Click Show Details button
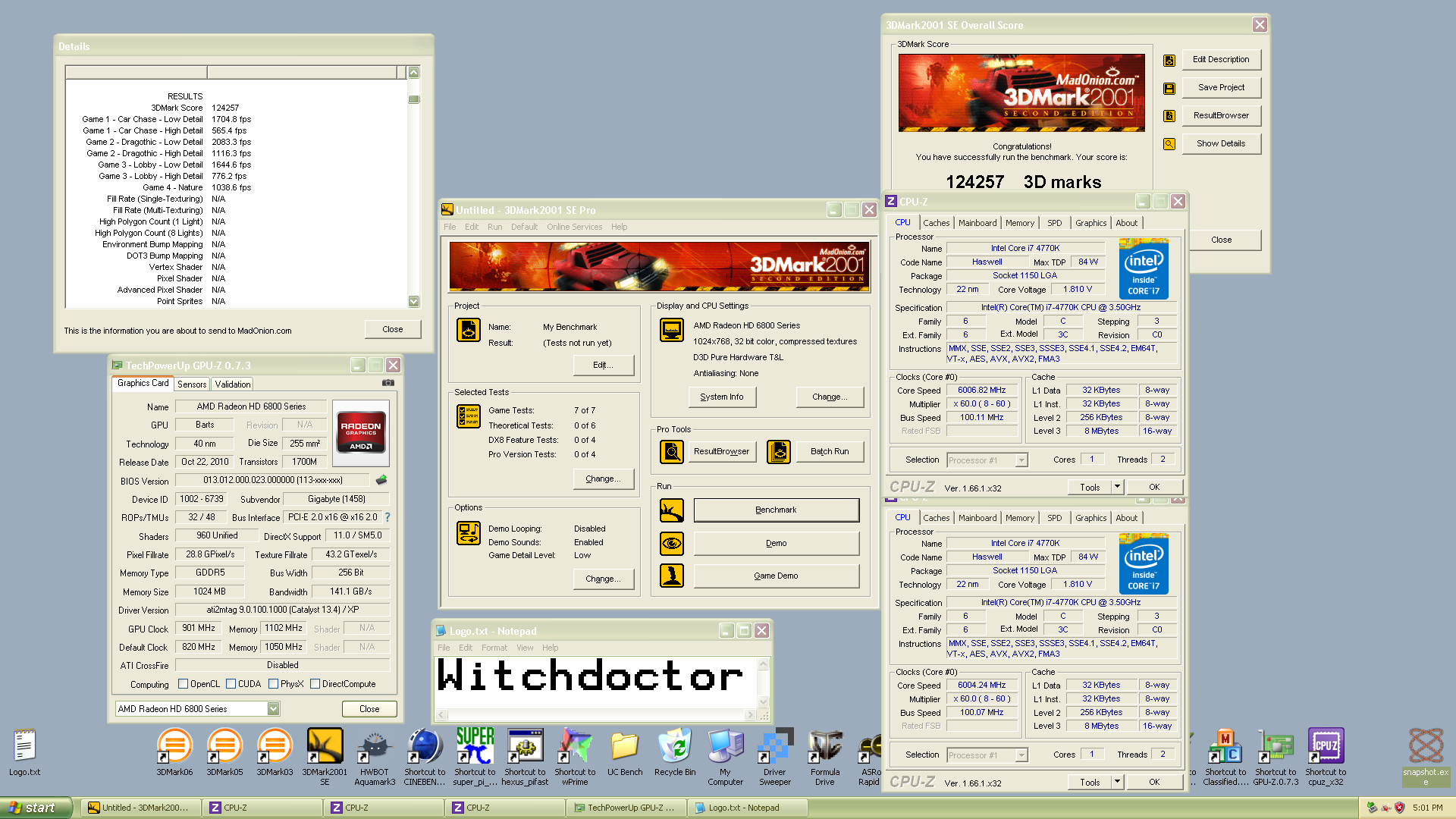The image size is (1456, 819). pos(1221,143)
